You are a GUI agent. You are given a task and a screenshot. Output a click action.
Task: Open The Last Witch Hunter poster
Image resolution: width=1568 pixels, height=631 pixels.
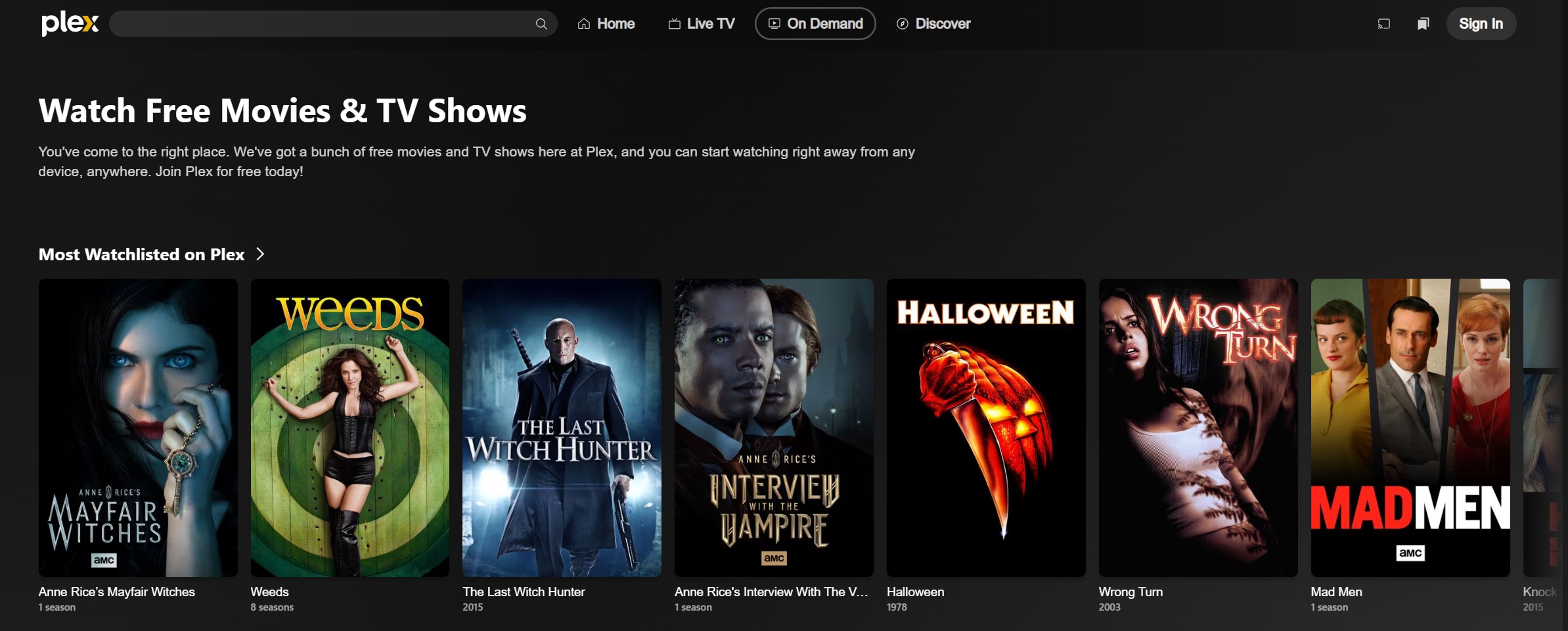tap(562, 427)
